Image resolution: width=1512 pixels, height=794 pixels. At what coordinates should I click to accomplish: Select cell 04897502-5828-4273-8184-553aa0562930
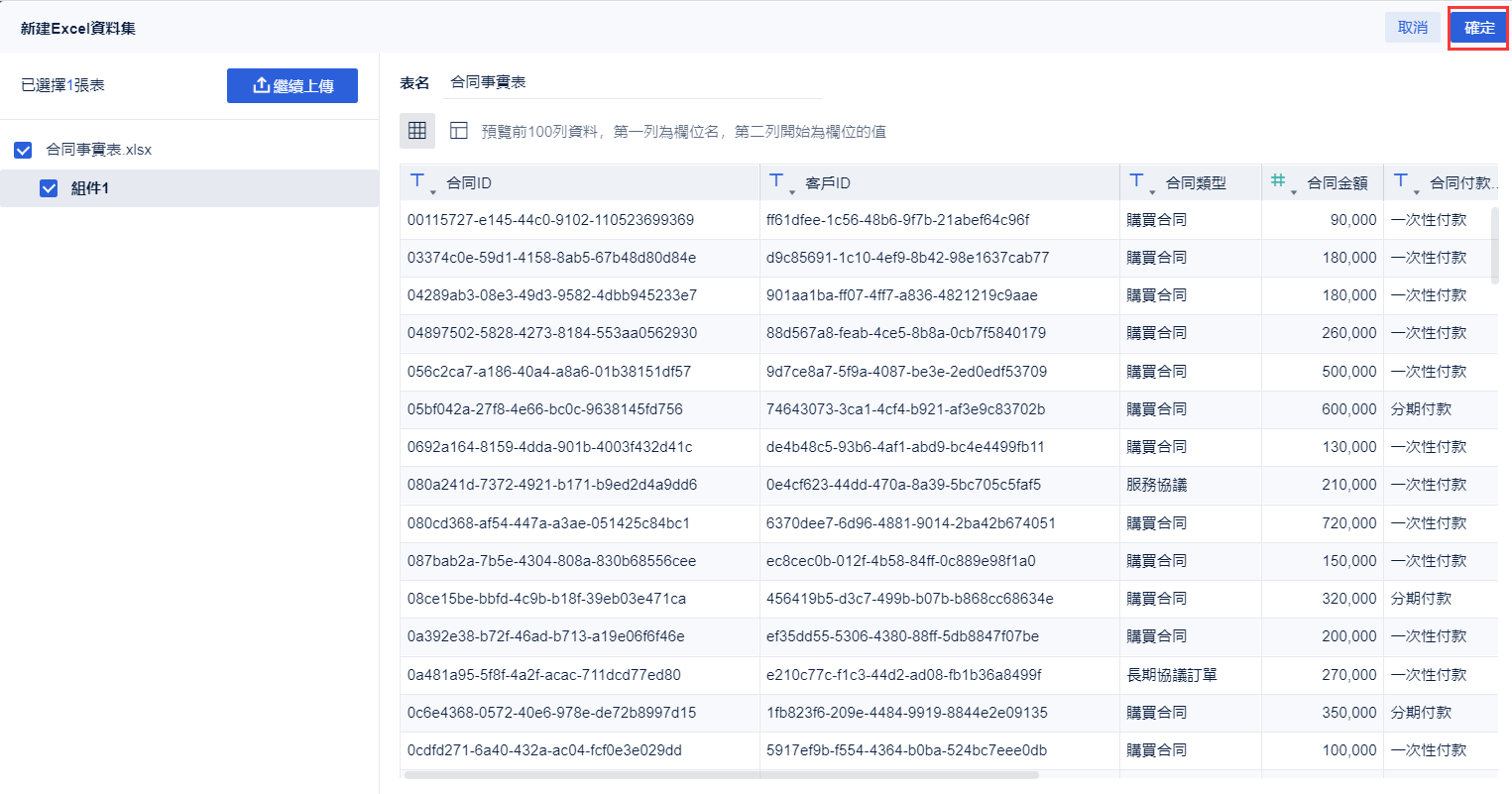pos(580,333)
